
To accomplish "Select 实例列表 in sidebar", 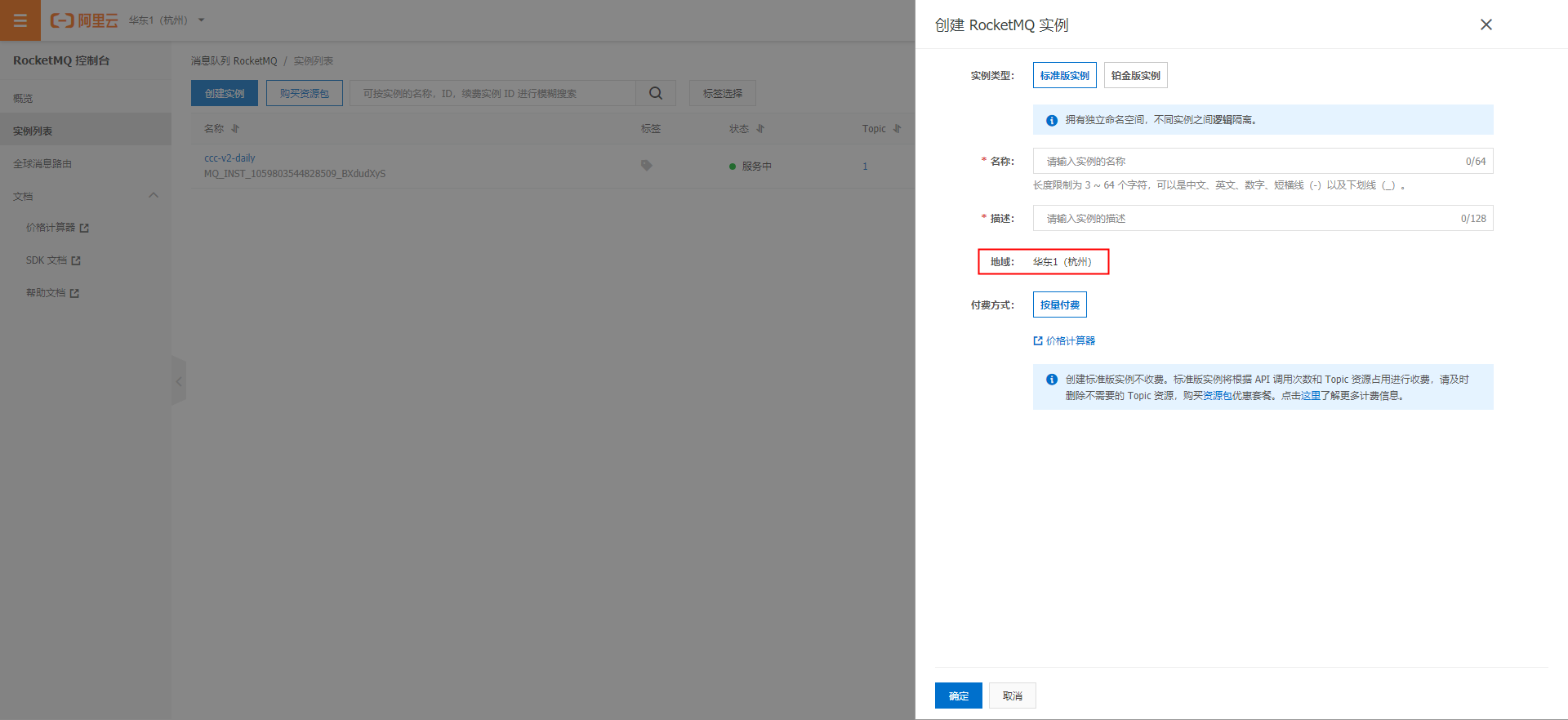I will pyautogui.click(x=33, y=131).
